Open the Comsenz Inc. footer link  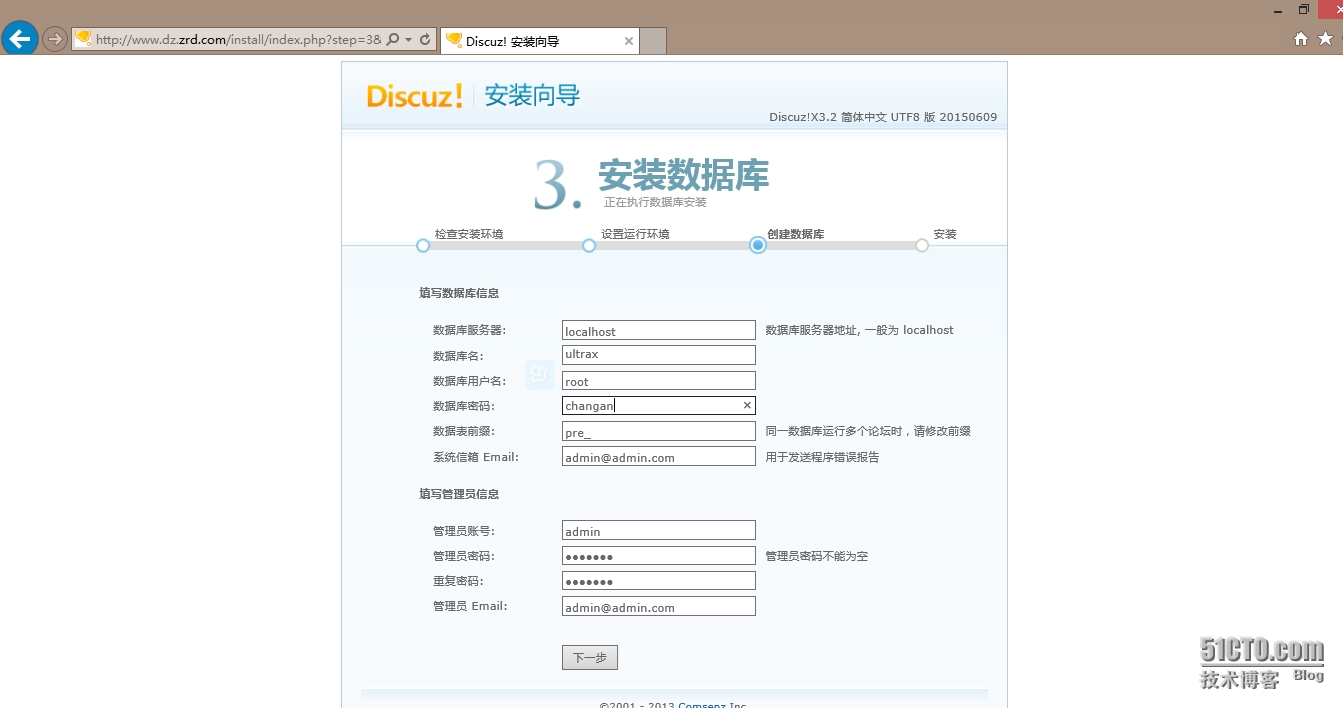click(712, 705)
